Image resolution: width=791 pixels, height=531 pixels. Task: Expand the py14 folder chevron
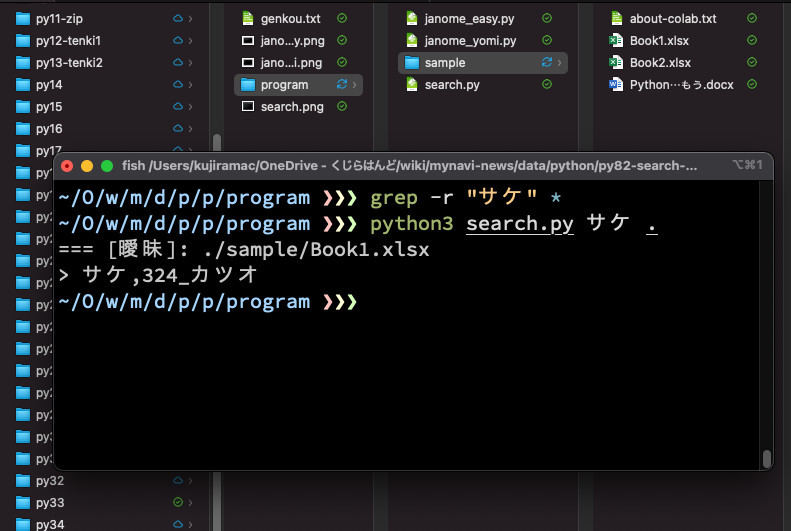[x=191, y=85]
